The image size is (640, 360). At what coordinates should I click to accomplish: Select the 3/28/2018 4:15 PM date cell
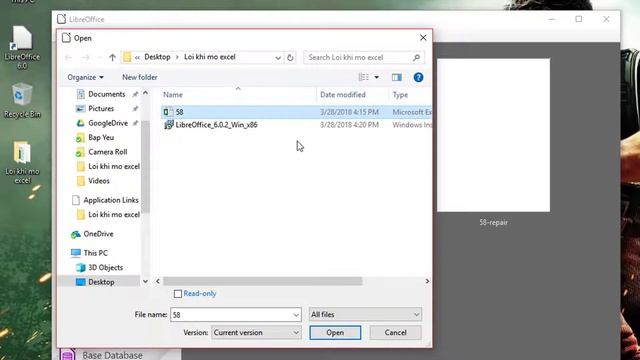click(x=349, y=112)
